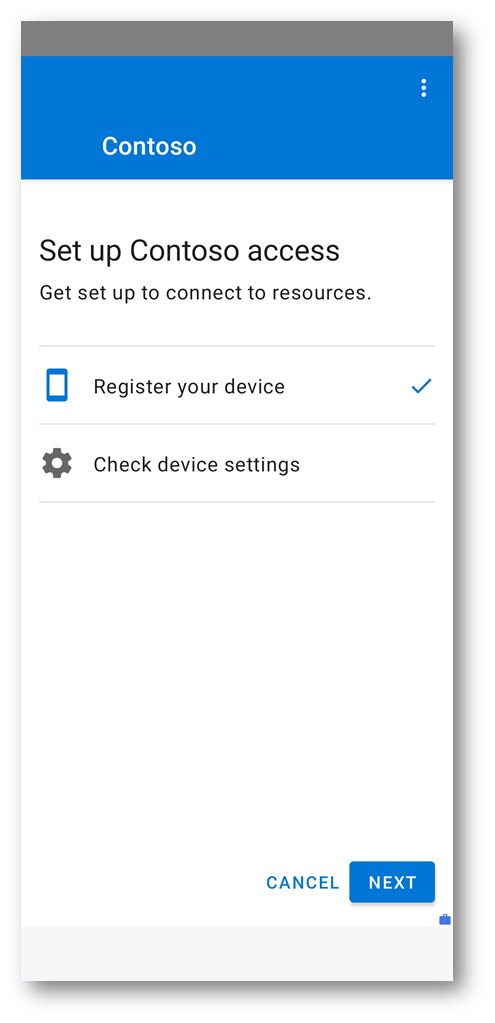495x1023 pixels.
Task: Select the Register your device step
Action: tap(237, 386)
